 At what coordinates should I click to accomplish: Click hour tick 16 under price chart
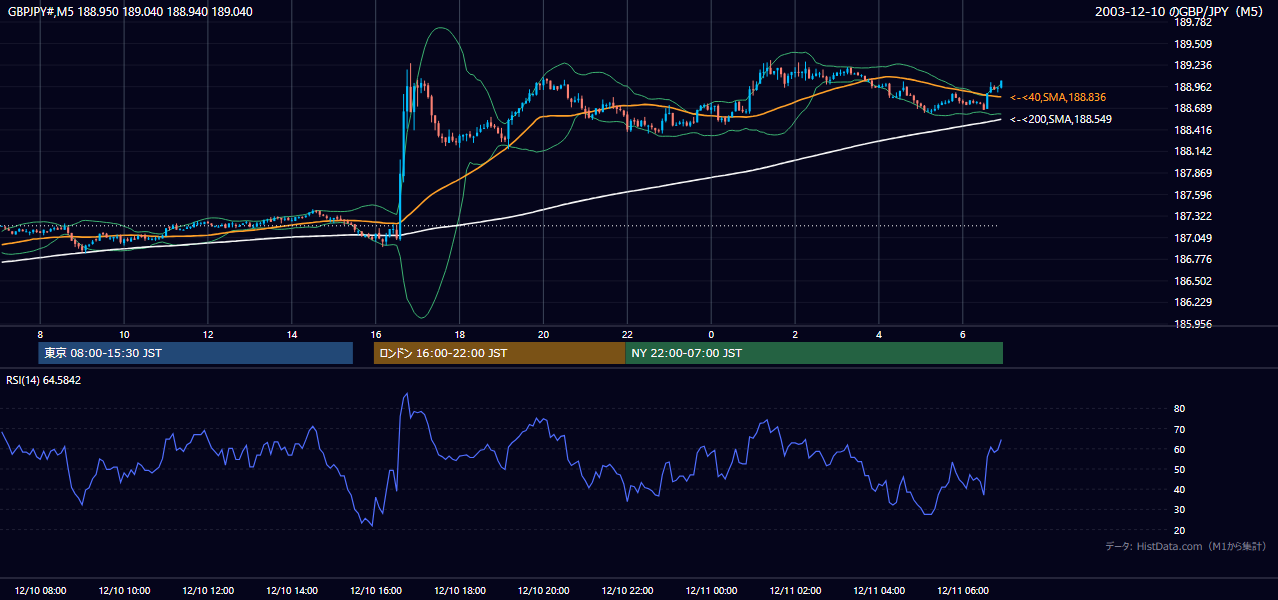coord(376,334)
